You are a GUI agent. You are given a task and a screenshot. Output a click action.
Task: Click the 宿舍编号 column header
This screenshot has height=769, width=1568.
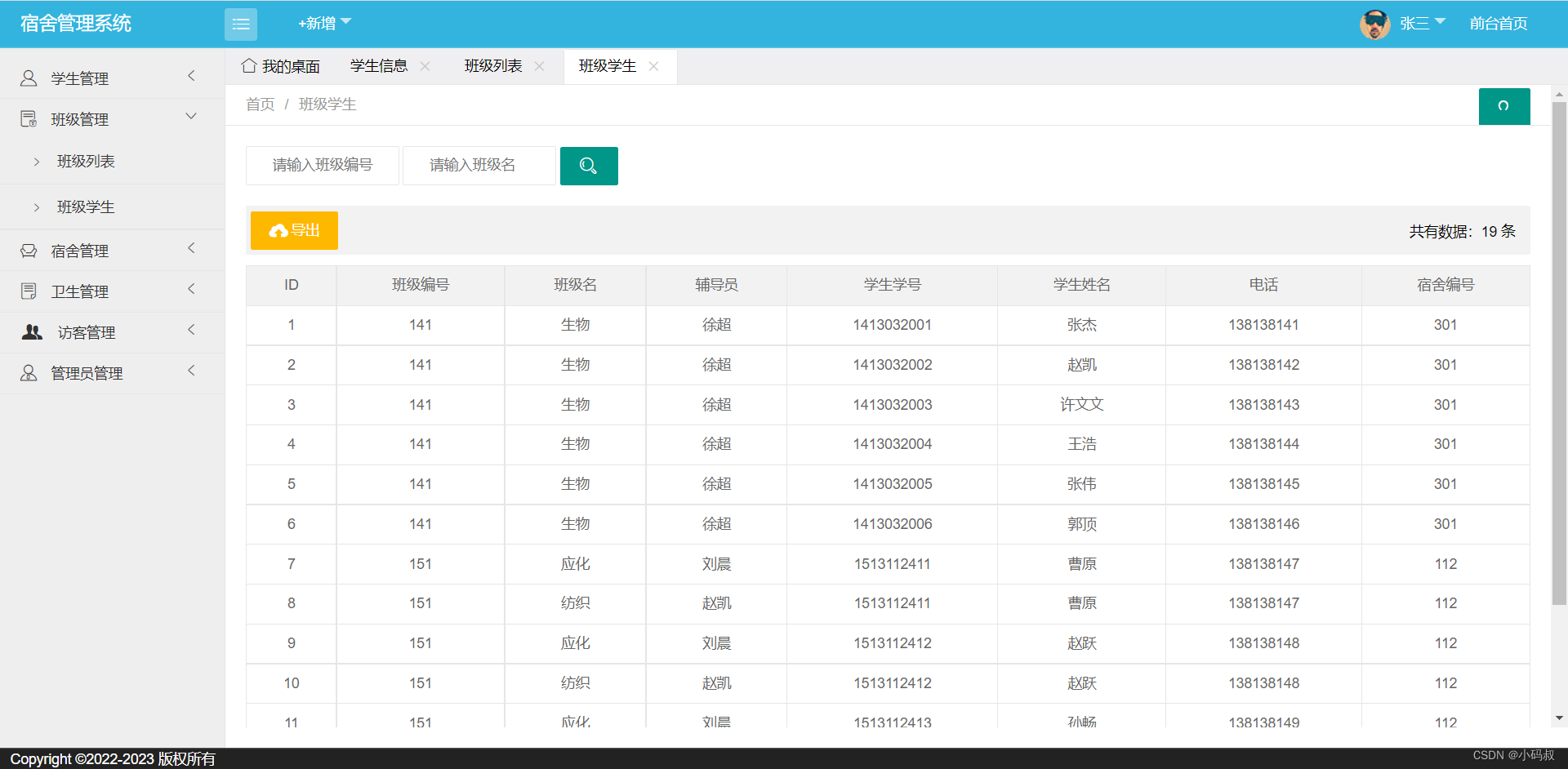pyautogui.click(x=1445, y=285)
